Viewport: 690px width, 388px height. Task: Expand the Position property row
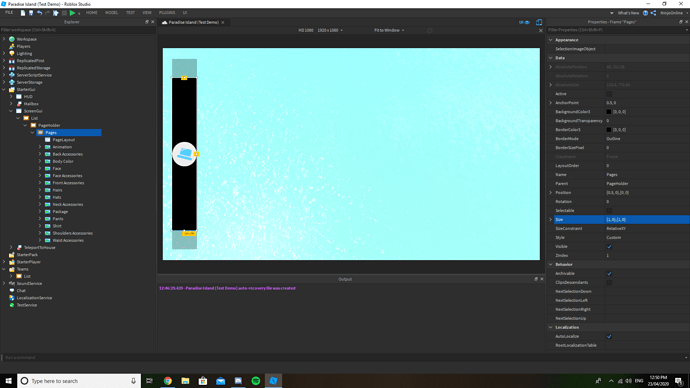click(x=551, y=192)
